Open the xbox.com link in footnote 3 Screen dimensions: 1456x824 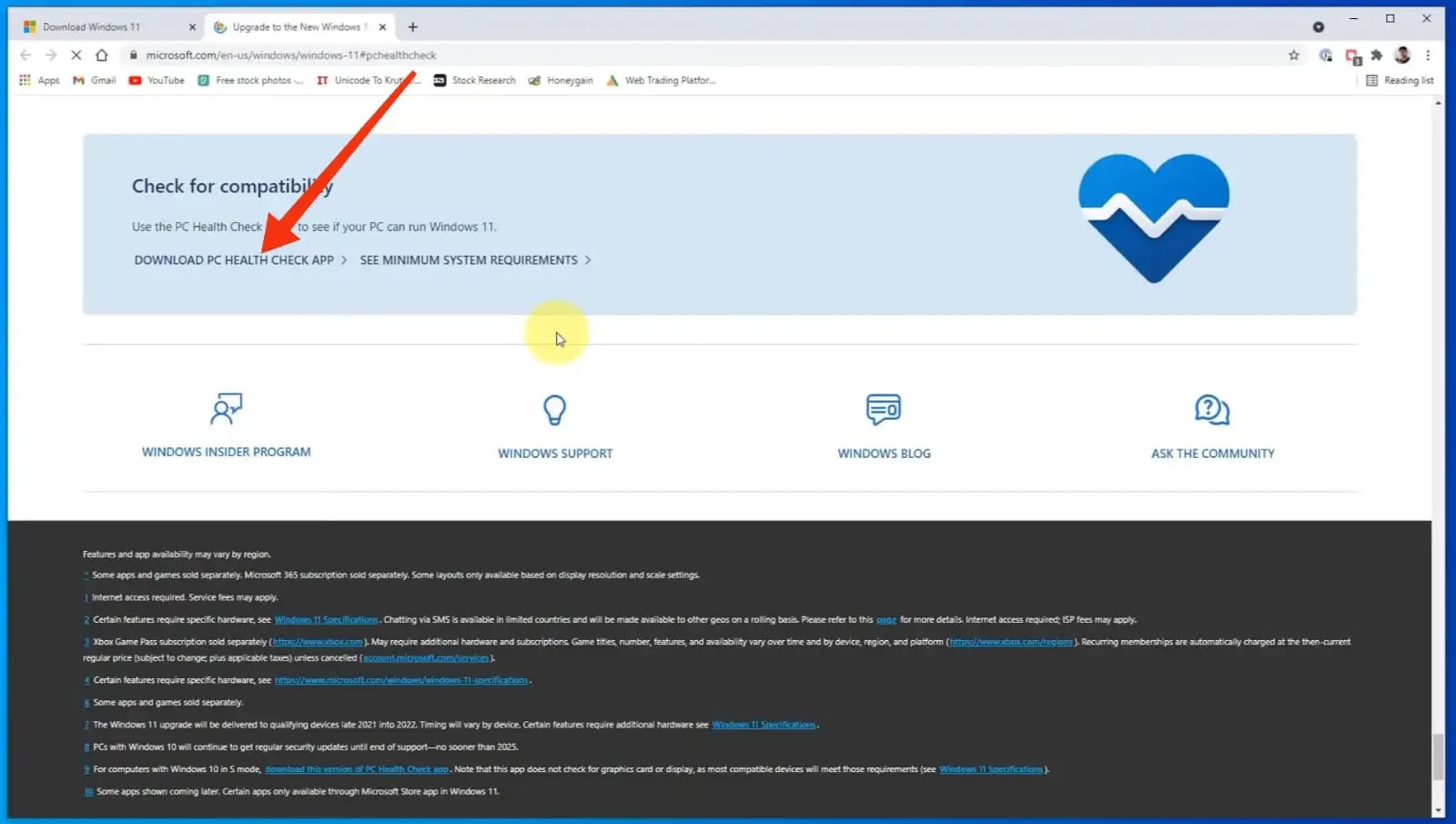[318, 642]
